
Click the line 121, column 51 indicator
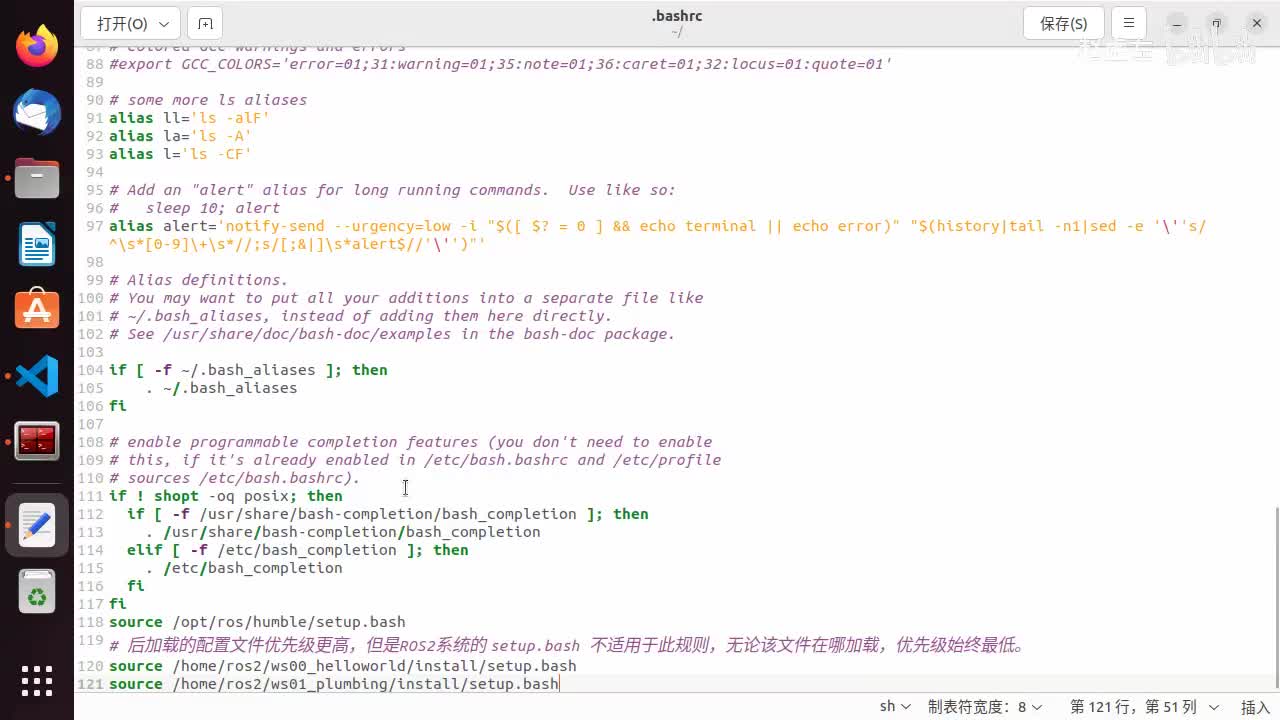[x=1144, y=707]
